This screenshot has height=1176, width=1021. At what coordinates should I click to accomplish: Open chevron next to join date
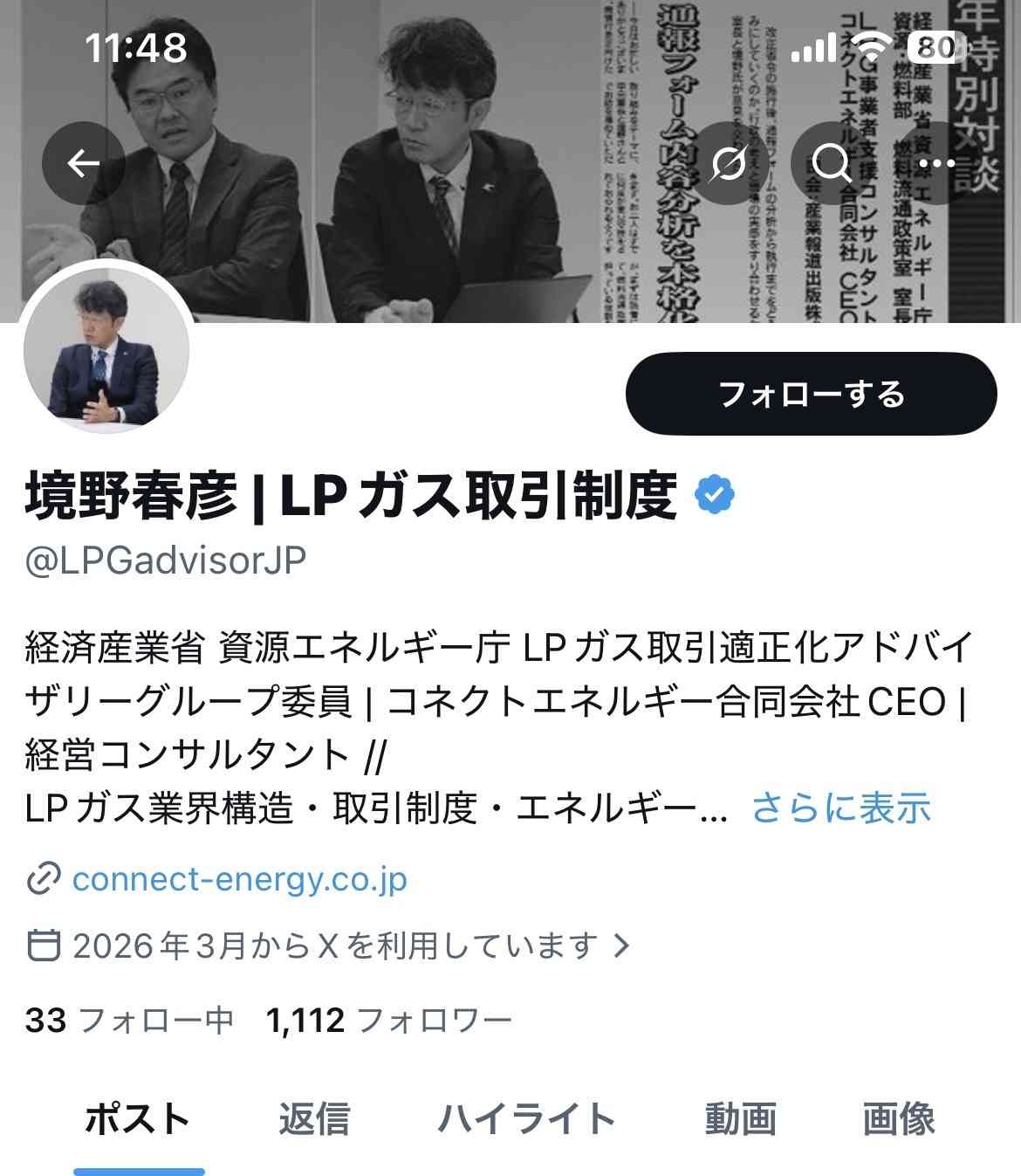point(621,945)
